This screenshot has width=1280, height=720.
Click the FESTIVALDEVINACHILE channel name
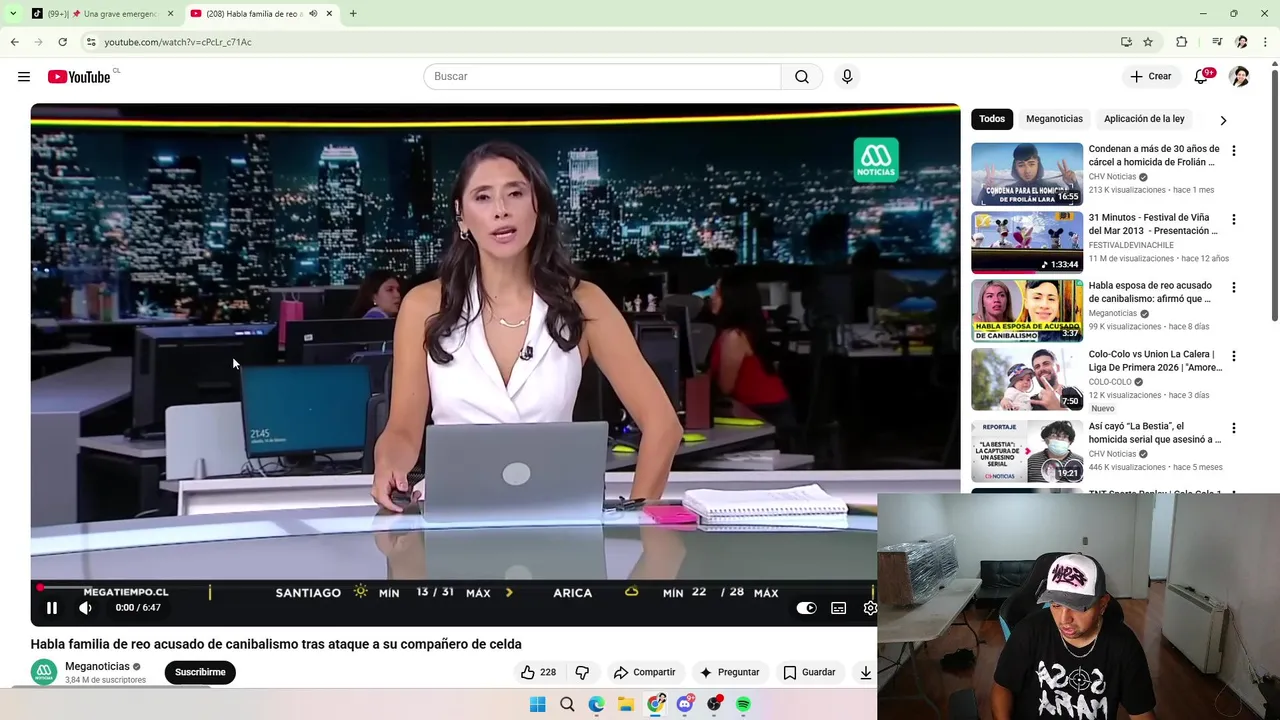(1131, 245)
